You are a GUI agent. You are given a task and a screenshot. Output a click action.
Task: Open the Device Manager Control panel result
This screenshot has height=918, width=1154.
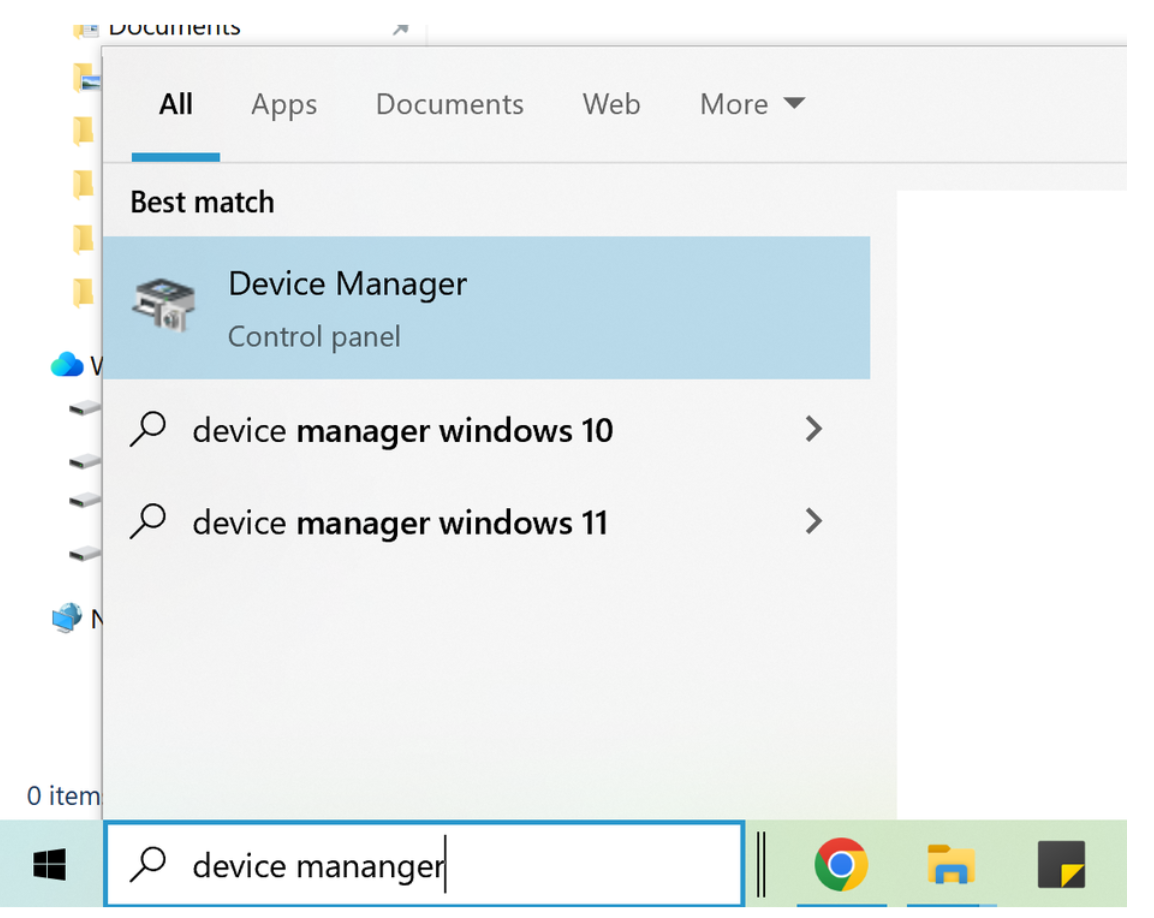tap(486, 307)
